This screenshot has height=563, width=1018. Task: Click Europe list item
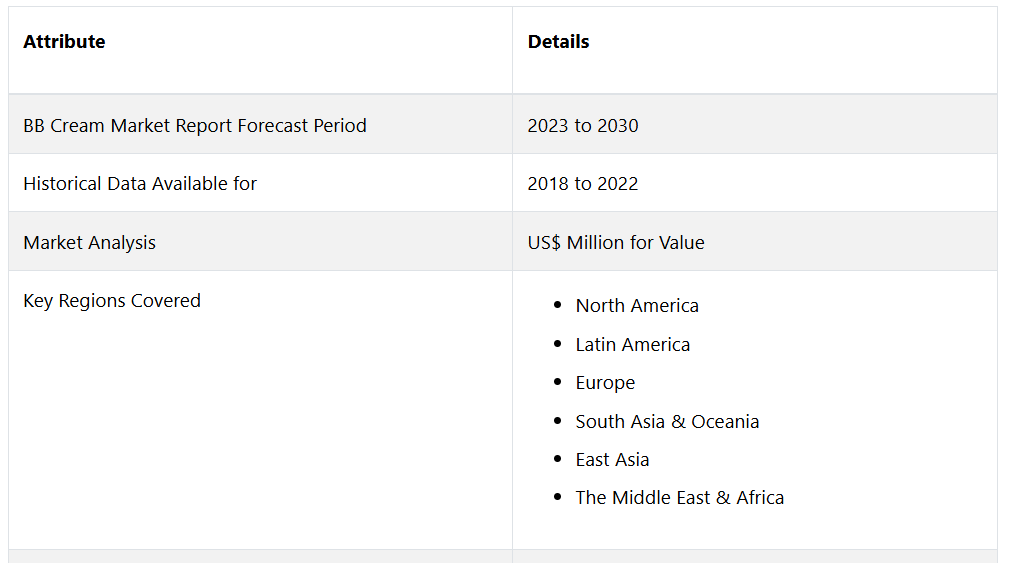[605, 383]
